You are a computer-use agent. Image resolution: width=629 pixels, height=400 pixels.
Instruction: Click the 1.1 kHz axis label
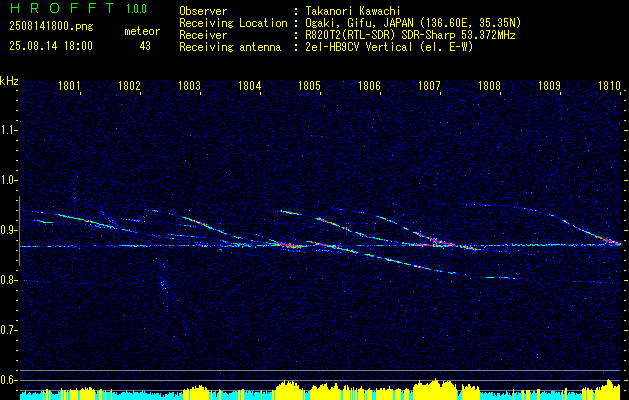(8, 130)
